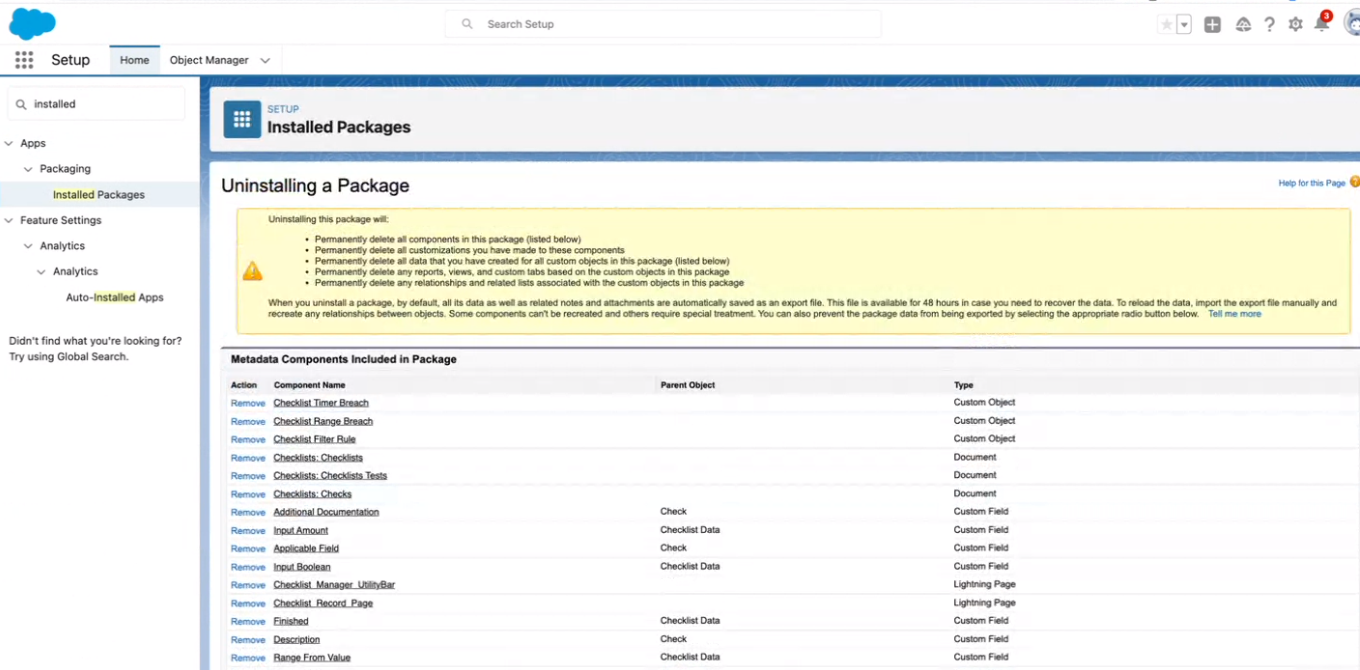This screenshot has width=1360, height=670.
Task: Expand the Object Manager tab dropdown chevron
Action: 265,60
